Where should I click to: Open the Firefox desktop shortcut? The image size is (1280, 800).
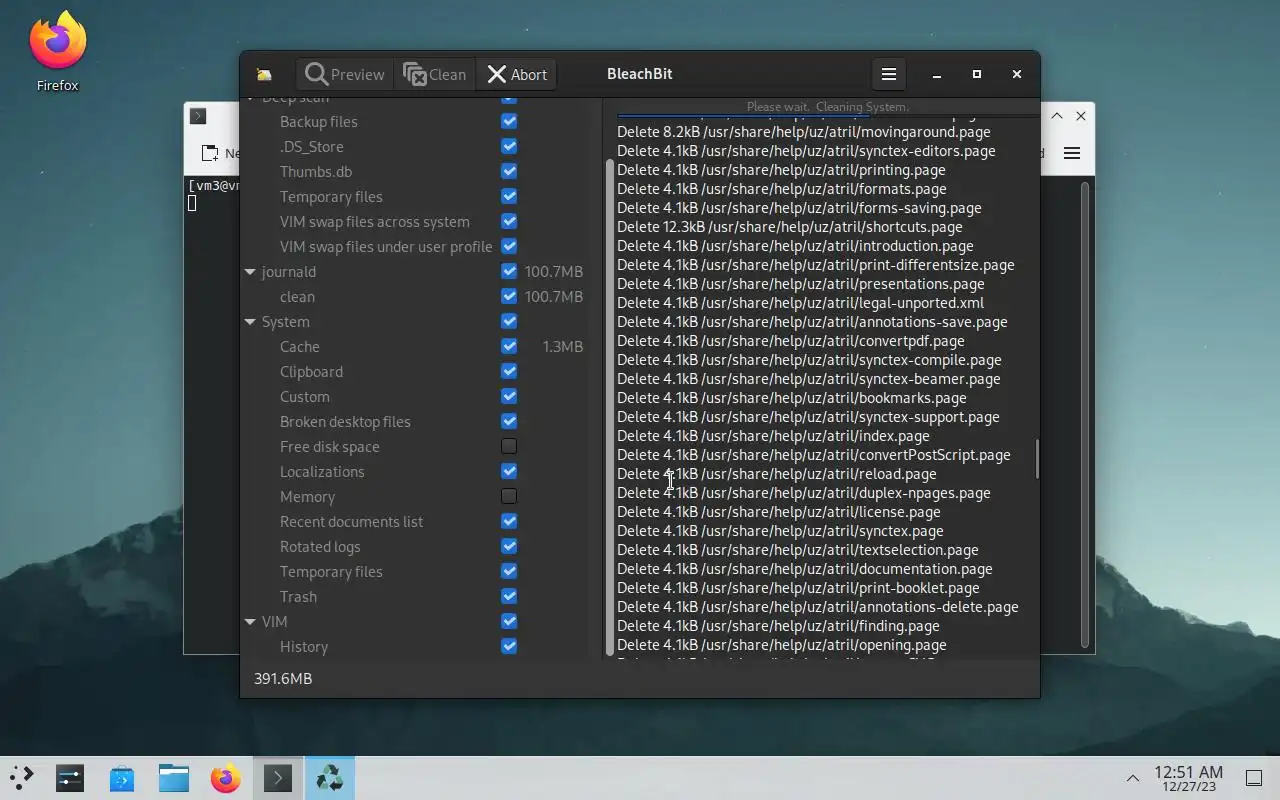click(58, 52)
